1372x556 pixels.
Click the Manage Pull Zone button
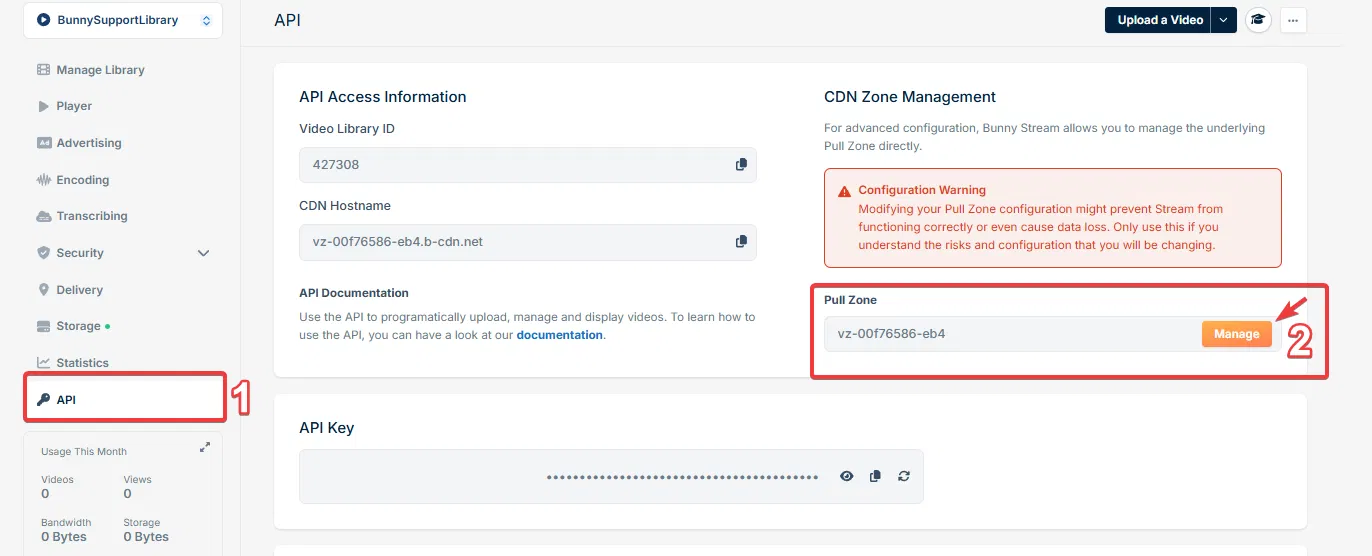coord(1237,334)
